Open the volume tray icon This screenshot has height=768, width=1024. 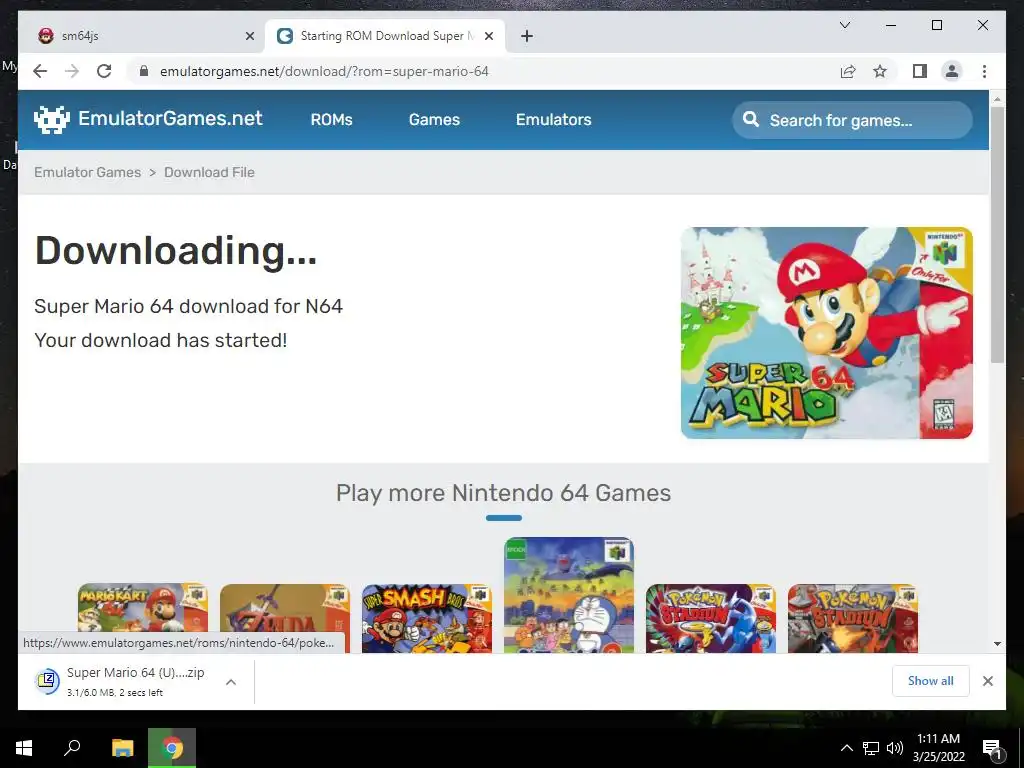pos(895,748)
